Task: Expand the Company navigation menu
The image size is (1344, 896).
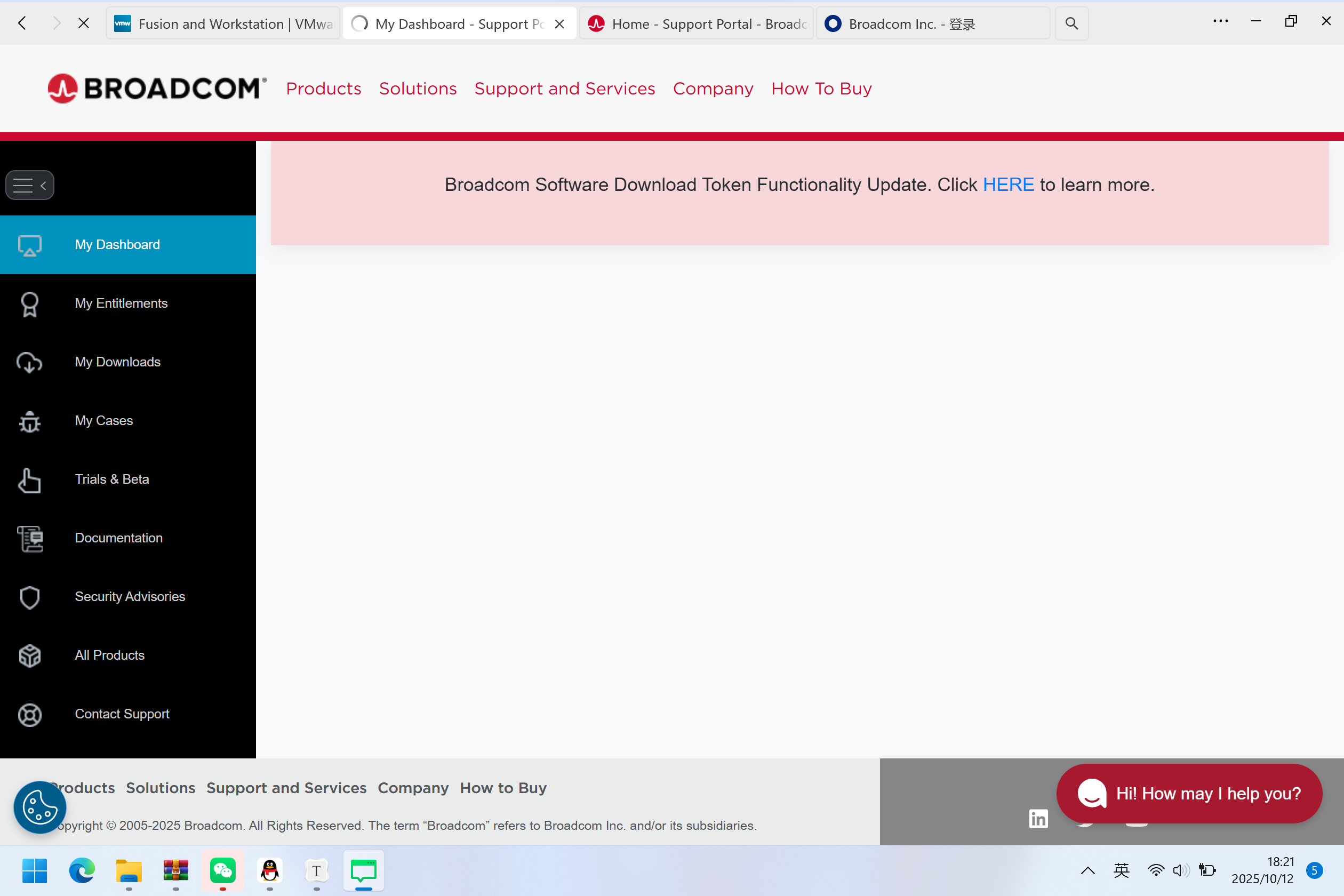Action: [x=713, y=89]
